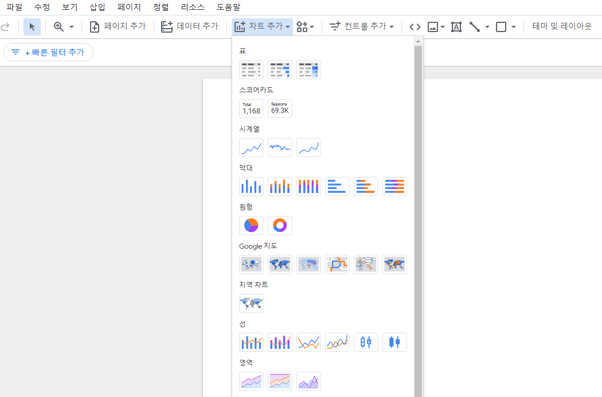
Task: Click the zoom magnifier icon
Action: coord(59,27)
